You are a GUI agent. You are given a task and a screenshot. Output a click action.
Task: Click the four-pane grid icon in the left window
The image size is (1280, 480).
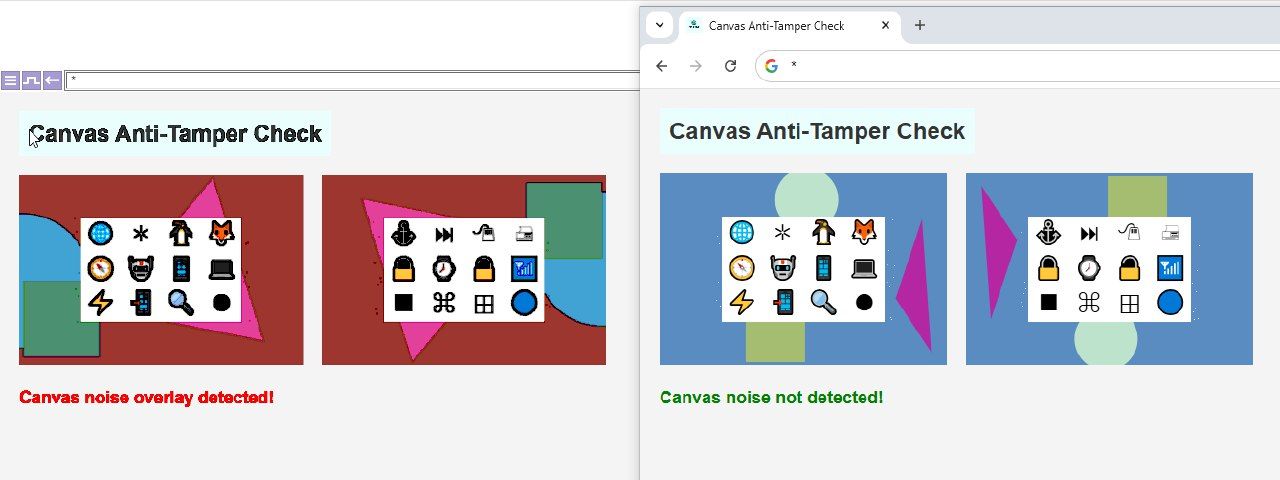pos(484,304)
